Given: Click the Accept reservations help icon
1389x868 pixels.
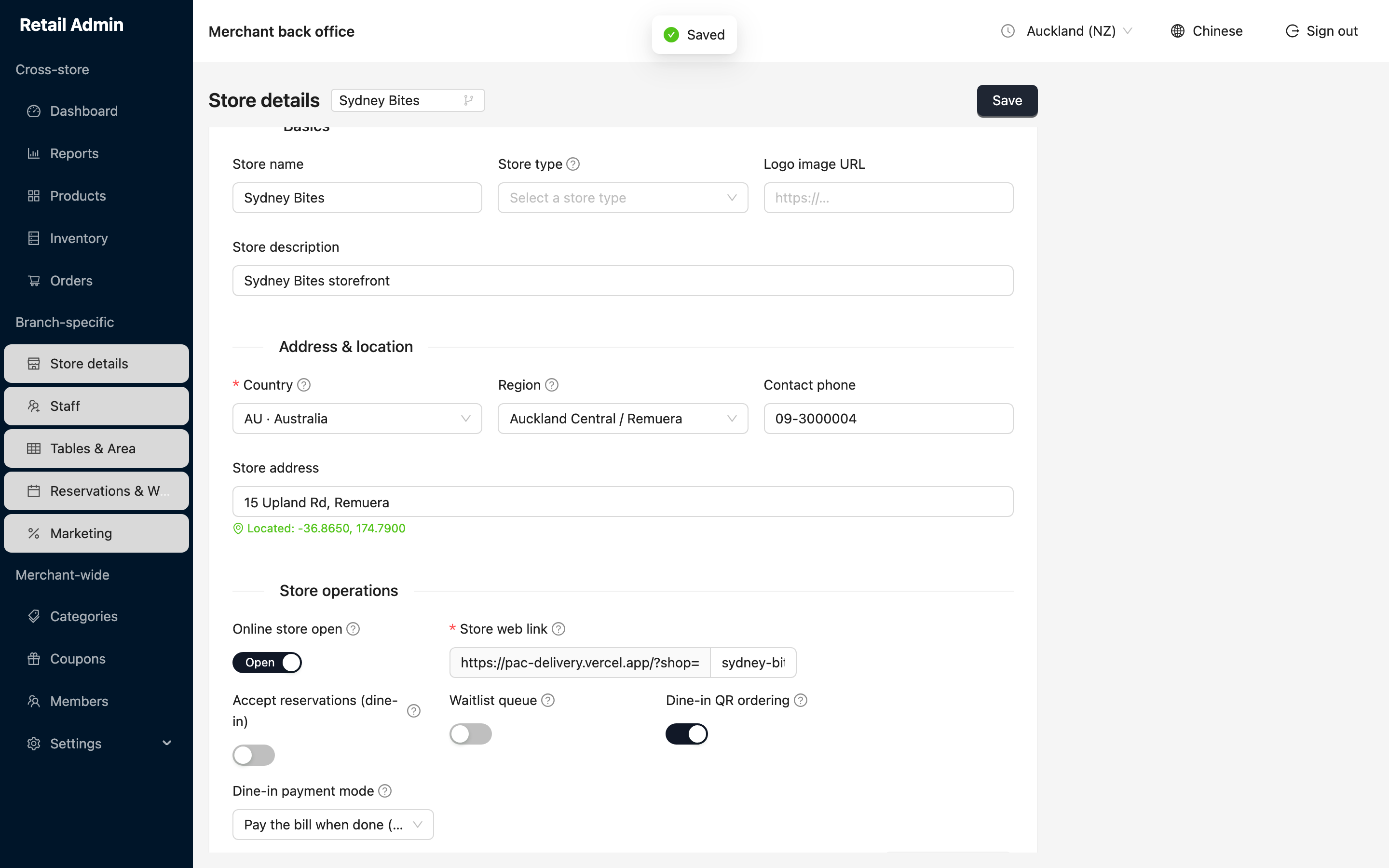Looking at the screenshot, I should click(414, 711).
